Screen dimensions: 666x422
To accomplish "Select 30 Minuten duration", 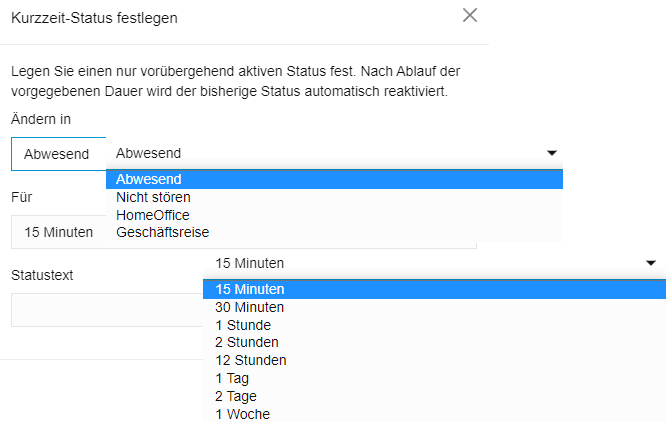I will pyautogui.click(x=435, y=307).
